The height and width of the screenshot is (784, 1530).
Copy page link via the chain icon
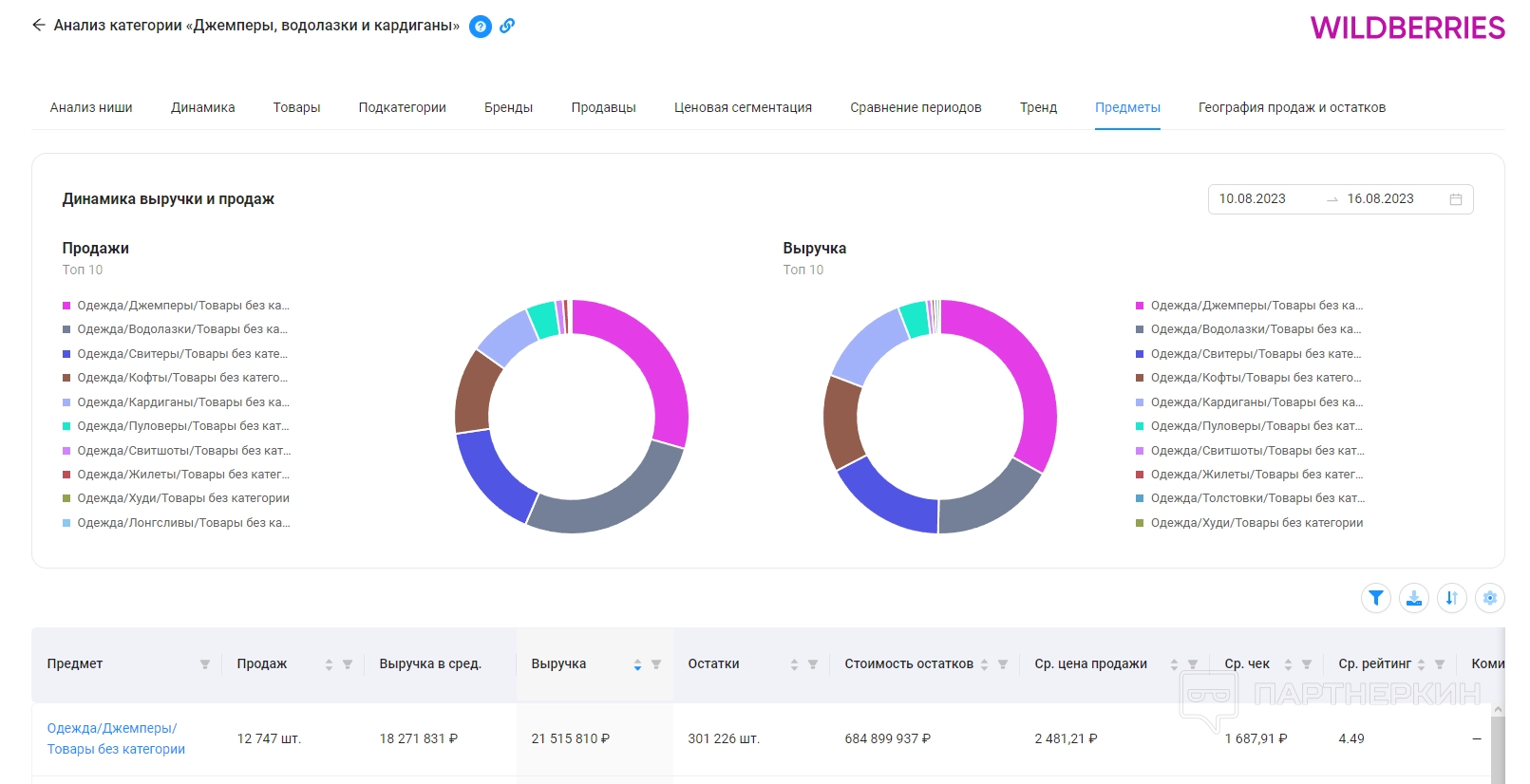[507, 27]
